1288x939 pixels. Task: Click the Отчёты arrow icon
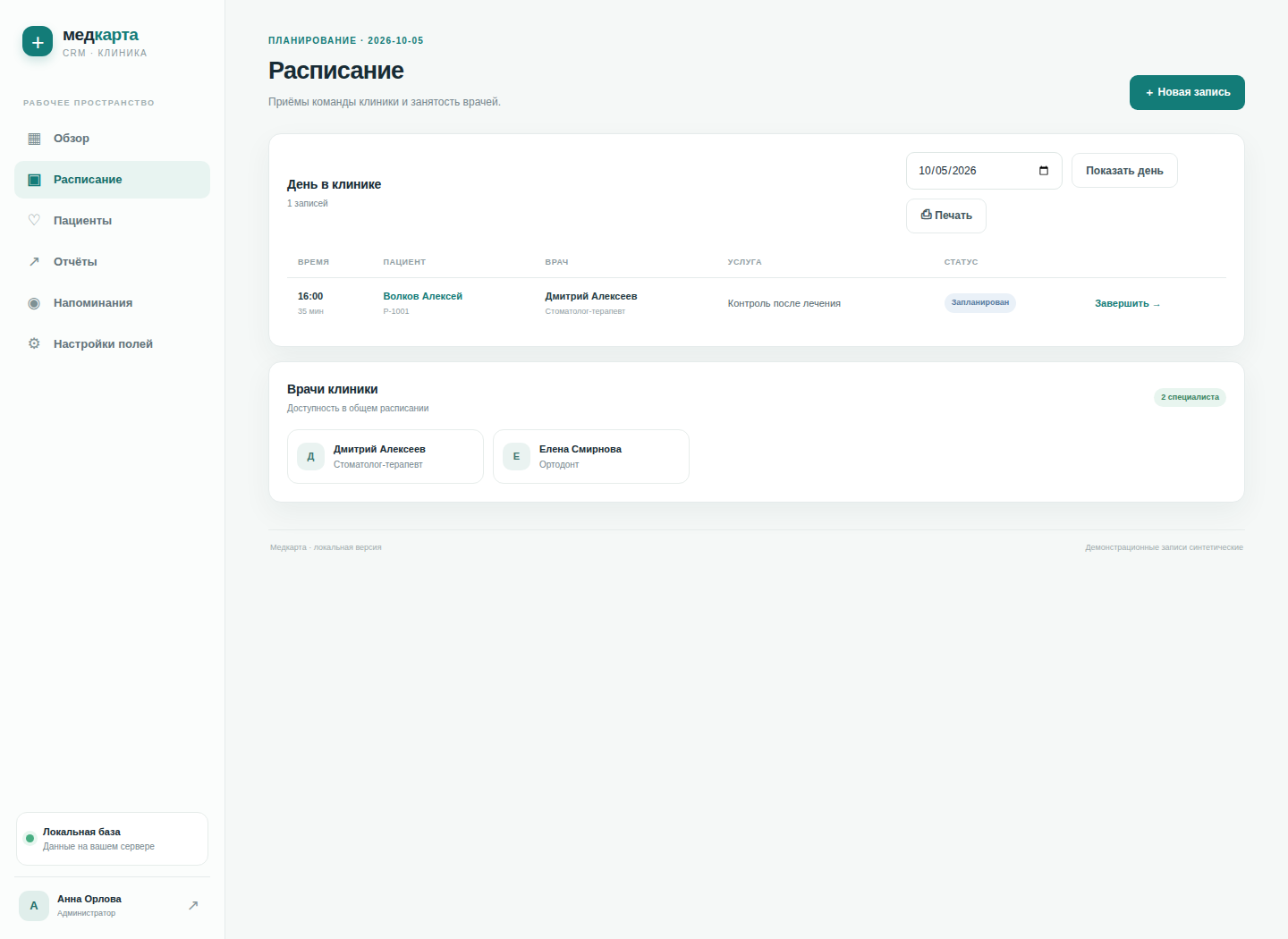tap(34, 262)
